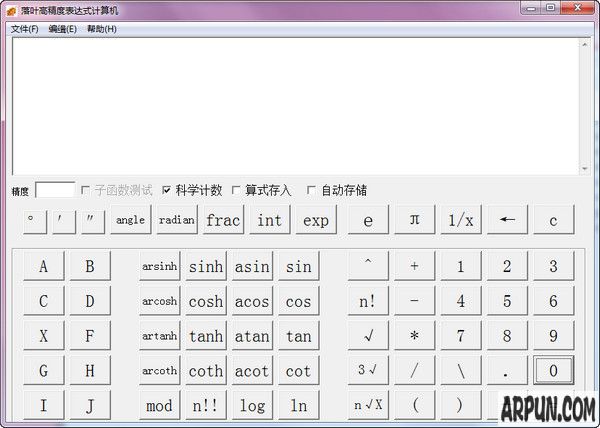This screenshot has height=428, width=600.
Task: Open the 帮助(H) menu
Action: pos(101,29)
